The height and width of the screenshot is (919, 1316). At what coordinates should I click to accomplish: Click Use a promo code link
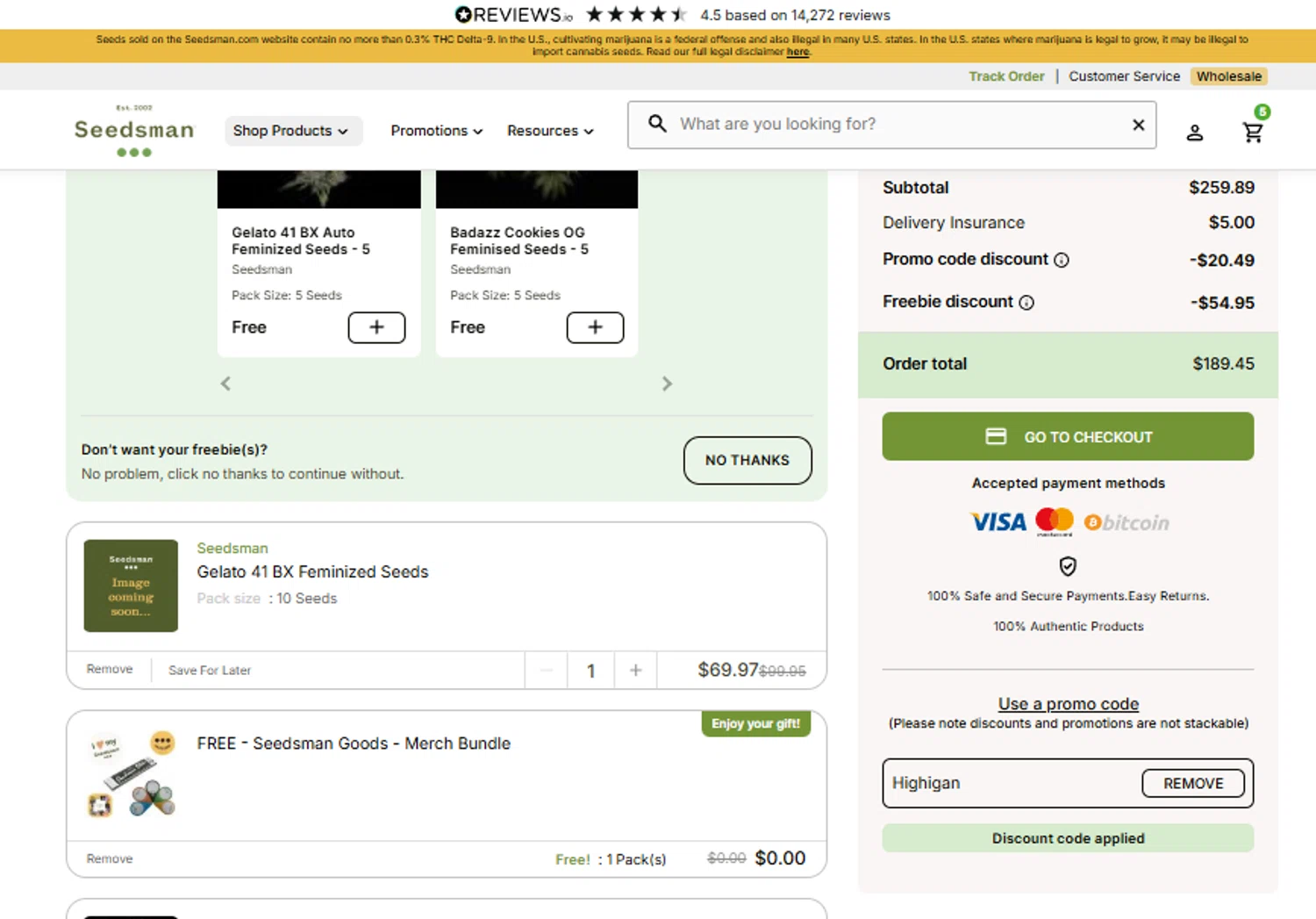pyautogui.click(x=1068, y=704)
